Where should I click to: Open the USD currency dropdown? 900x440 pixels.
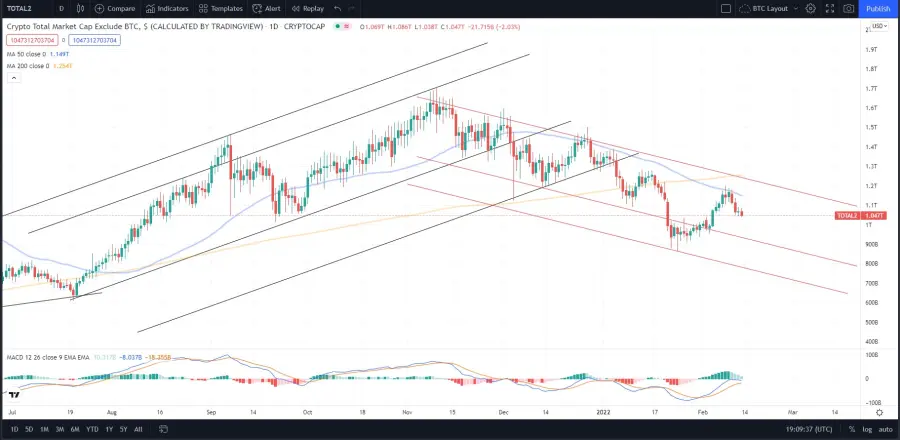coord(879,26)
